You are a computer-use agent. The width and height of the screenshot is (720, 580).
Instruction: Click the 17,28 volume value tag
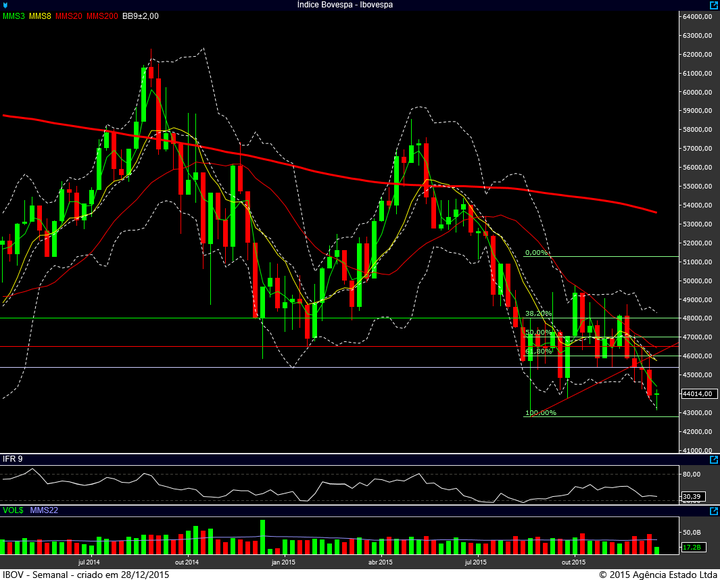click(x=692, y=547)
